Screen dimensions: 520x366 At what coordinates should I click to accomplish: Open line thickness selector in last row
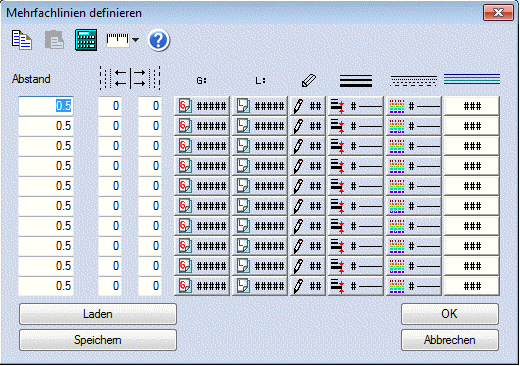[x=355, y=286]
